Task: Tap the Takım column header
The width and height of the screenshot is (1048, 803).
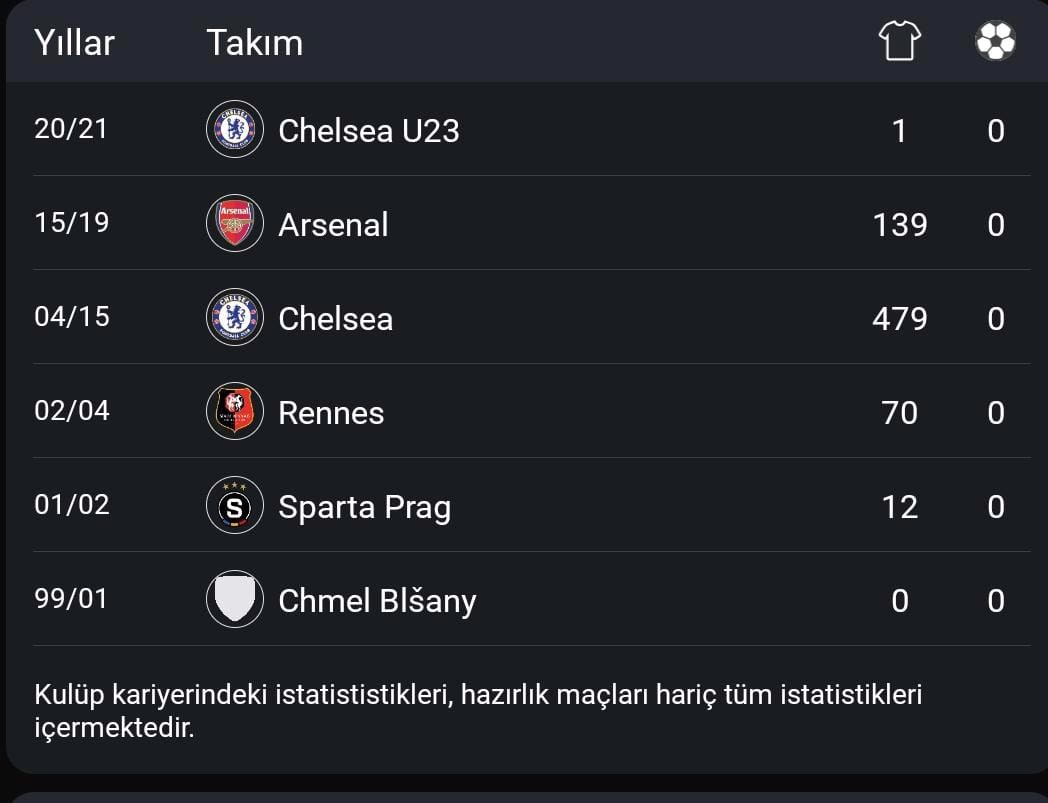Action: (x=255, y=43)
